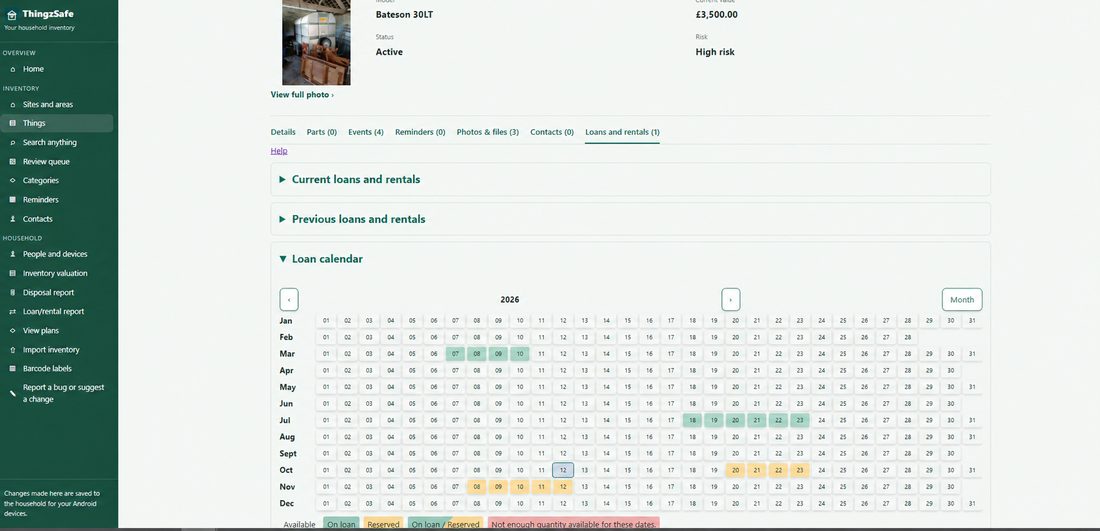Go to previous year in calendar
This screenshot has width=1100, height=531.
(289, 300)
